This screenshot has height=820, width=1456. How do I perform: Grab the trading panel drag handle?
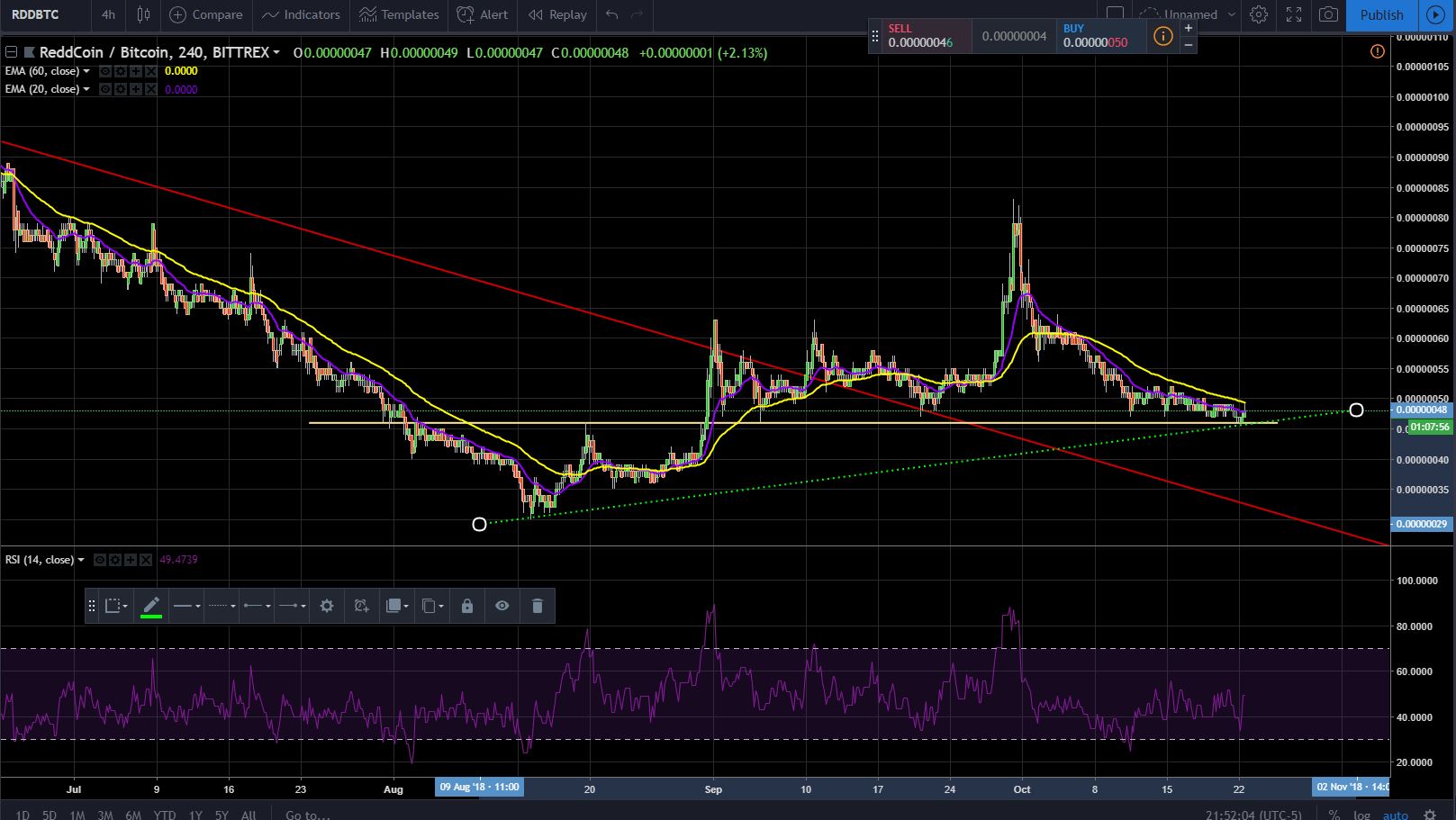(x=874, y=36)
